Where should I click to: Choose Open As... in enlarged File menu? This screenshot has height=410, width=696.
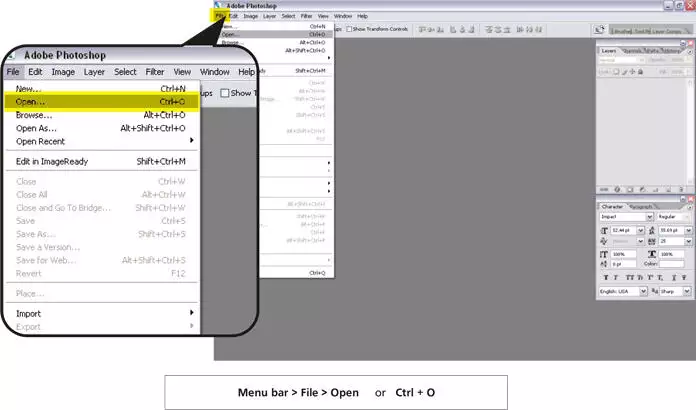click(x=102, y=128)
